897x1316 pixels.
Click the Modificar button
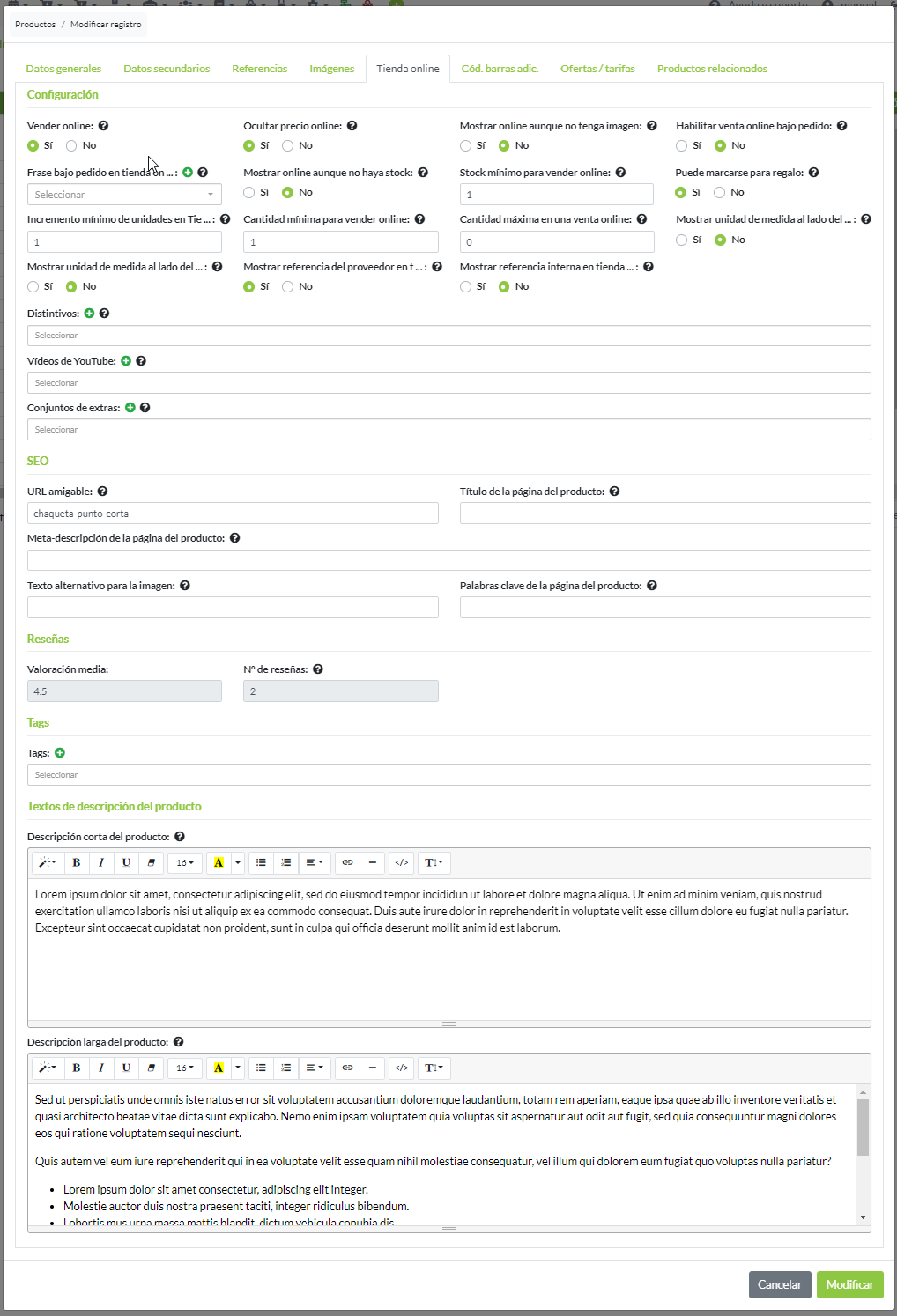[849, 1284]
